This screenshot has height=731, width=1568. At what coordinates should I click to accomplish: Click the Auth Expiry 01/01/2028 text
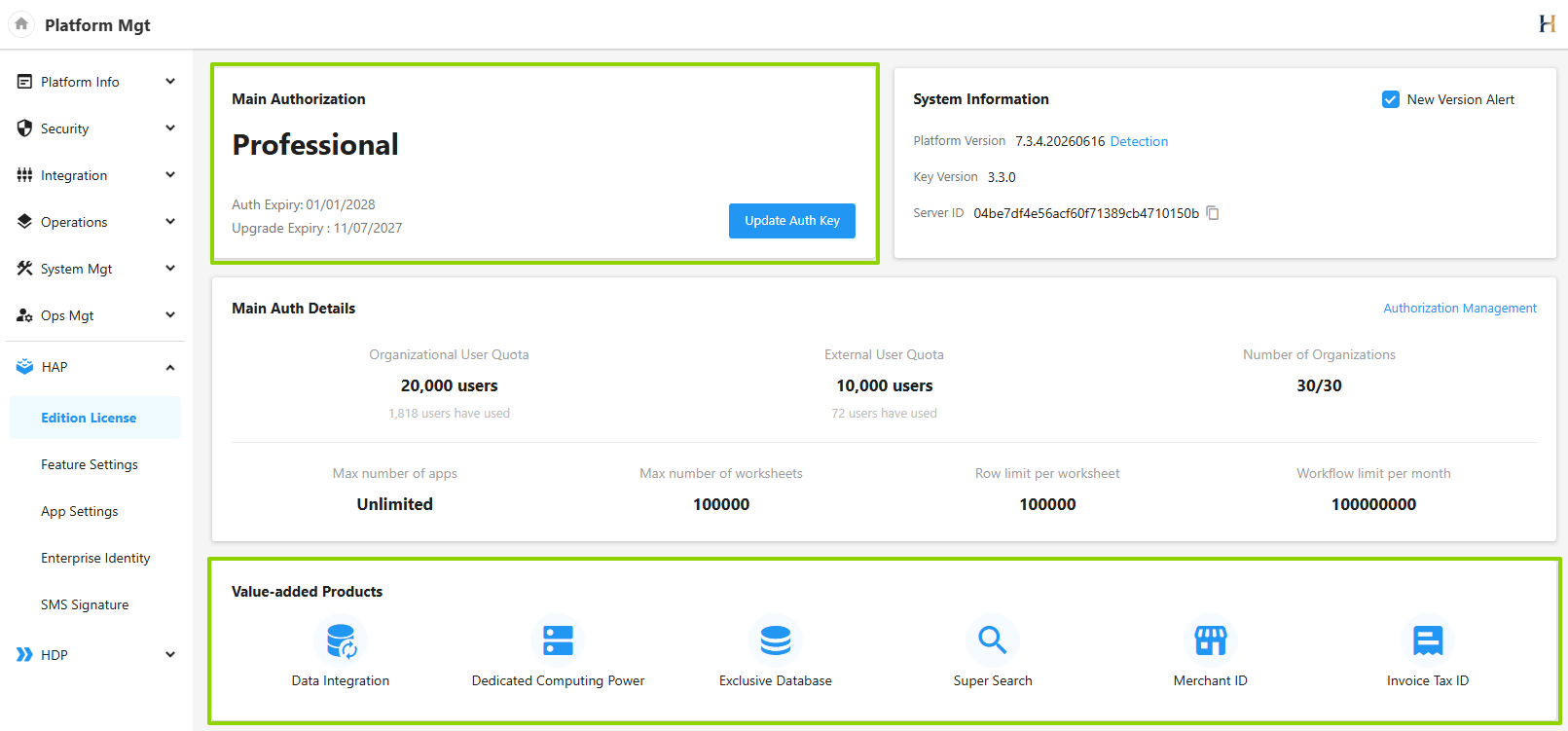pos(304,204)
